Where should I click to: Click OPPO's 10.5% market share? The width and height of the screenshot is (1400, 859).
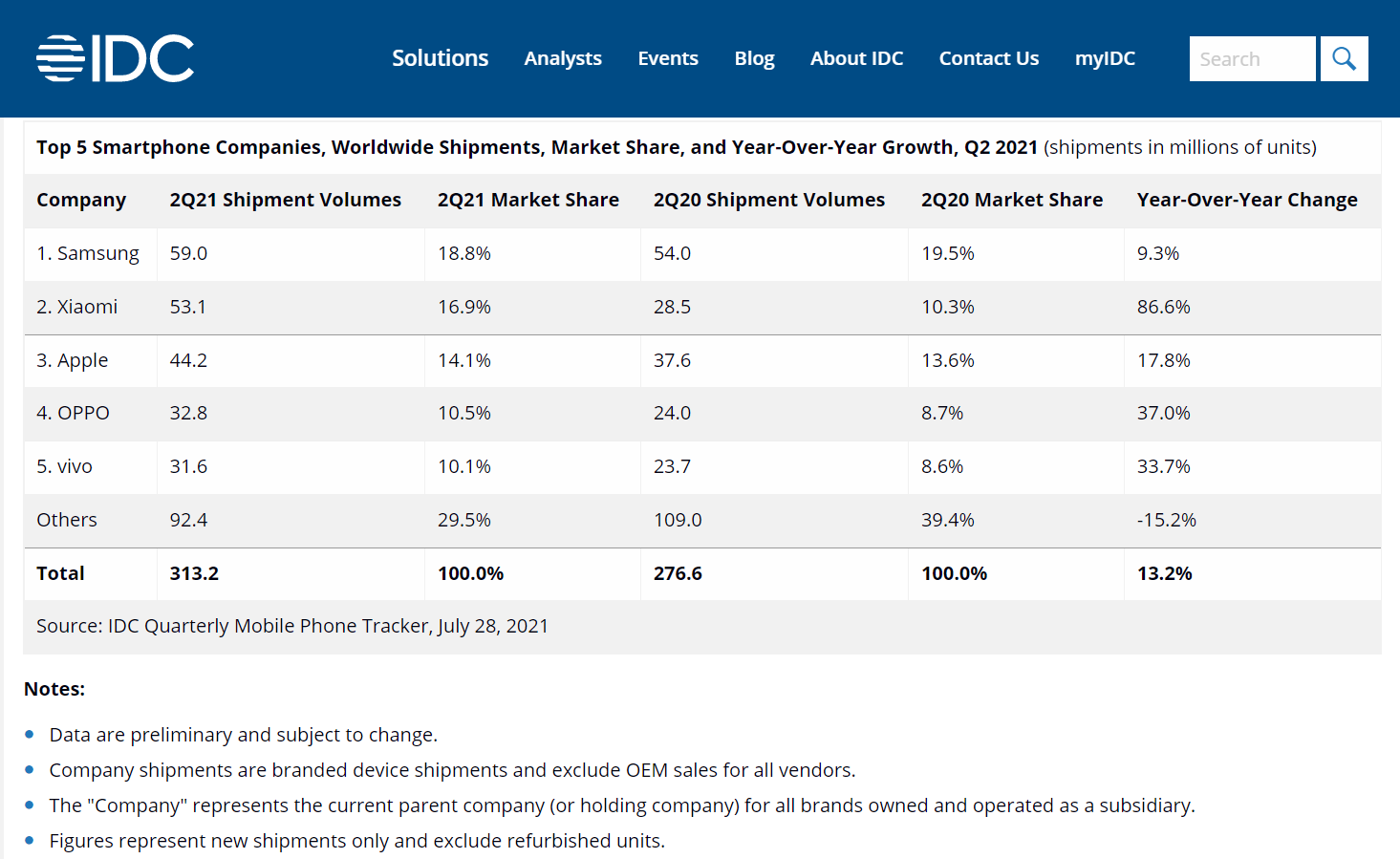(464, 413)
